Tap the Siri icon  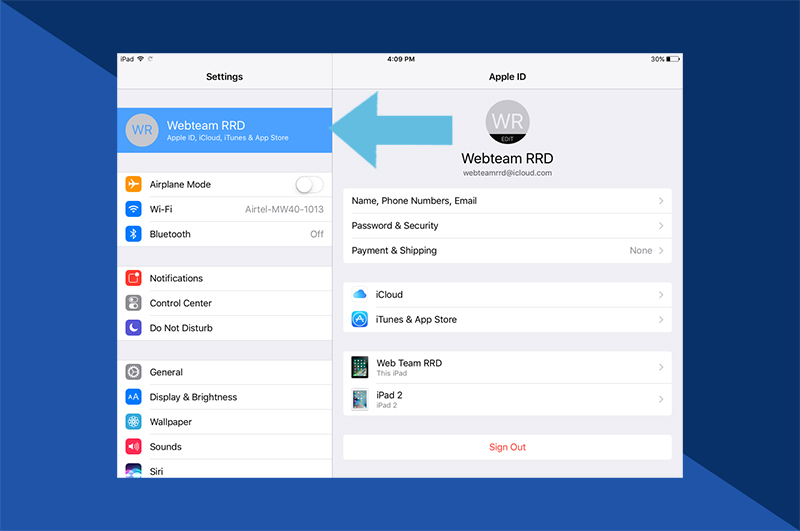pos(133,470)
